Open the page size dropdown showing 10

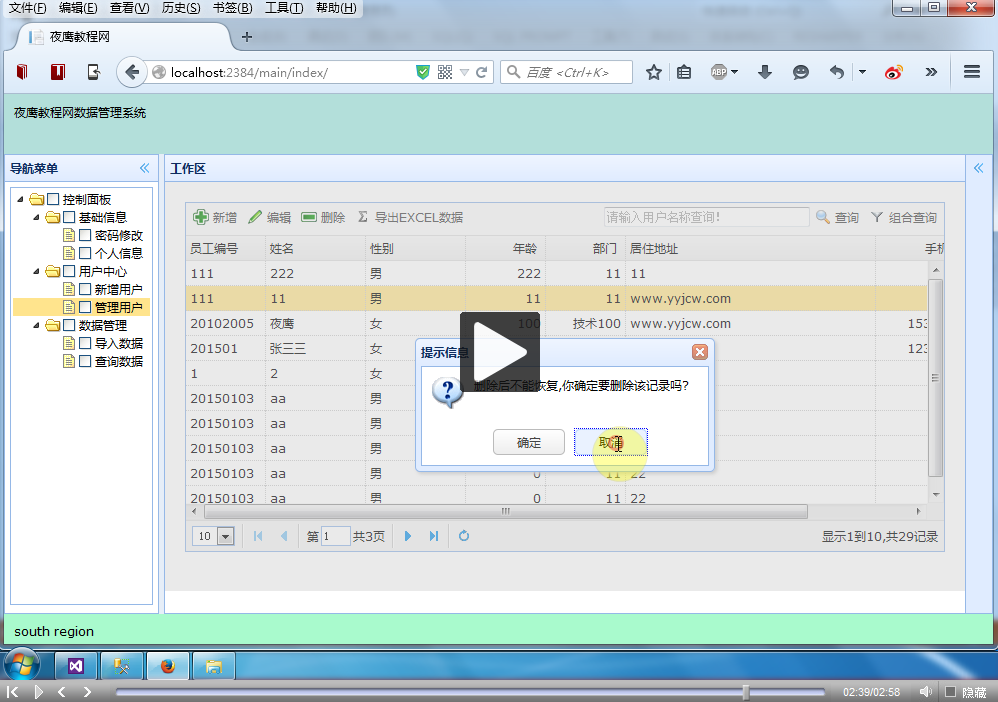point(225,536)
